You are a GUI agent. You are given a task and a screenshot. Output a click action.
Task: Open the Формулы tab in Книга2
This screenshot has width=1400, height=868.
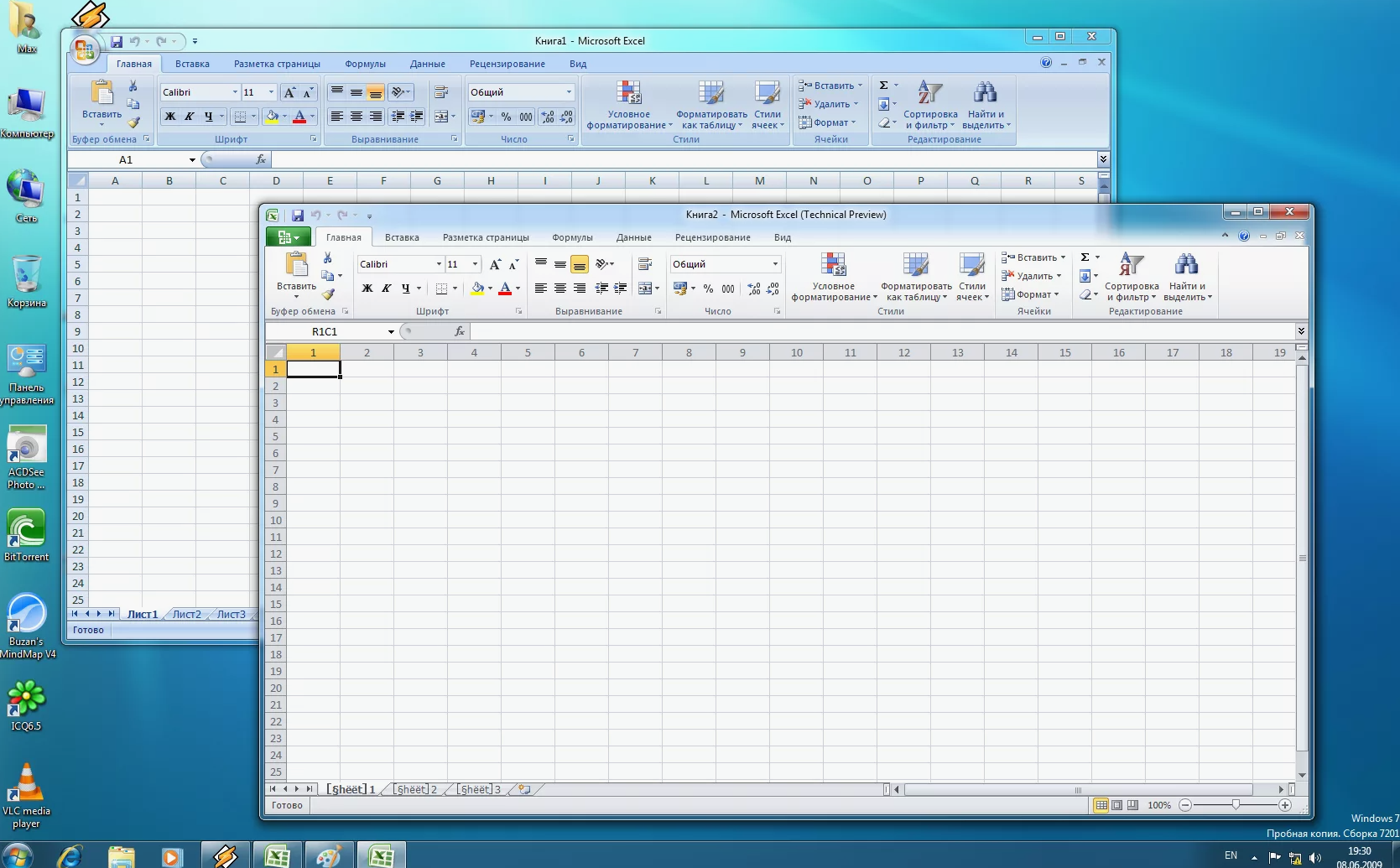(572, 237)
